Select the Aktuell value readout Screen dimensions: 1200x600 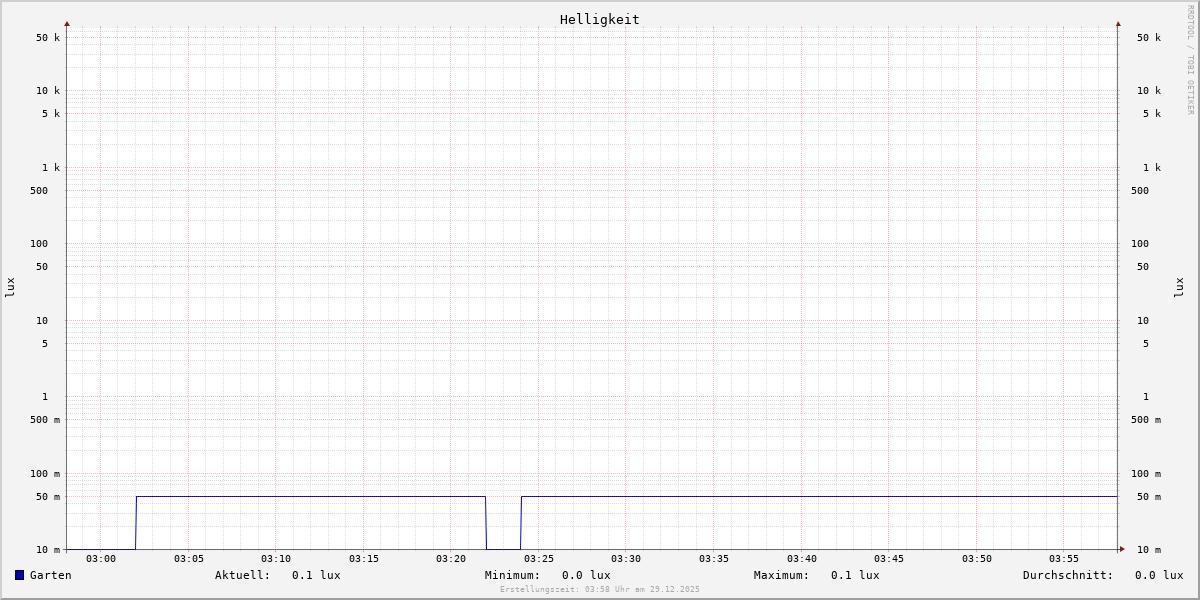[x=277, y=575]
